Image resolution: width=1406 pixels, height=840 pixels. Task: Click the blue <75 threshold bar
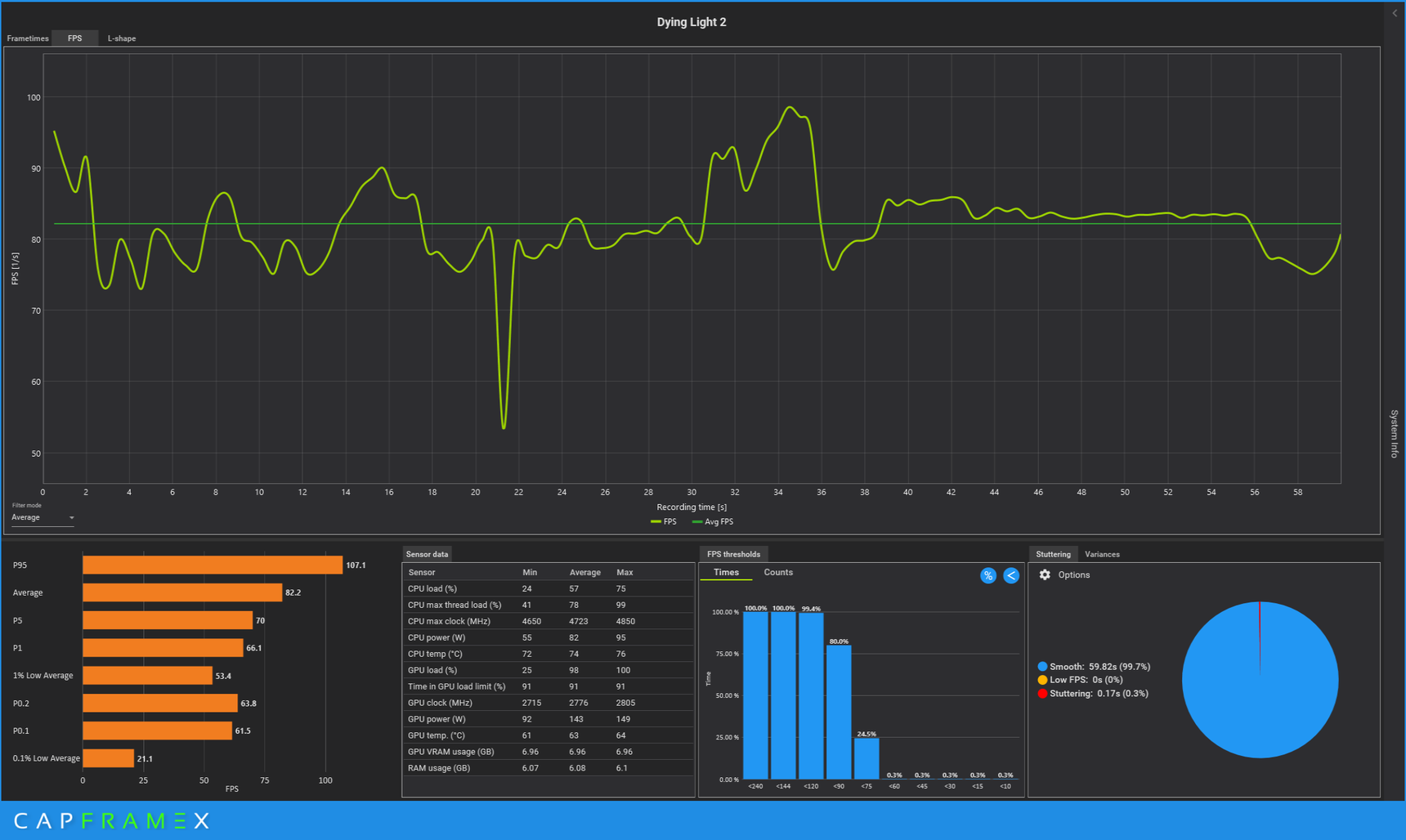[866, 758]
